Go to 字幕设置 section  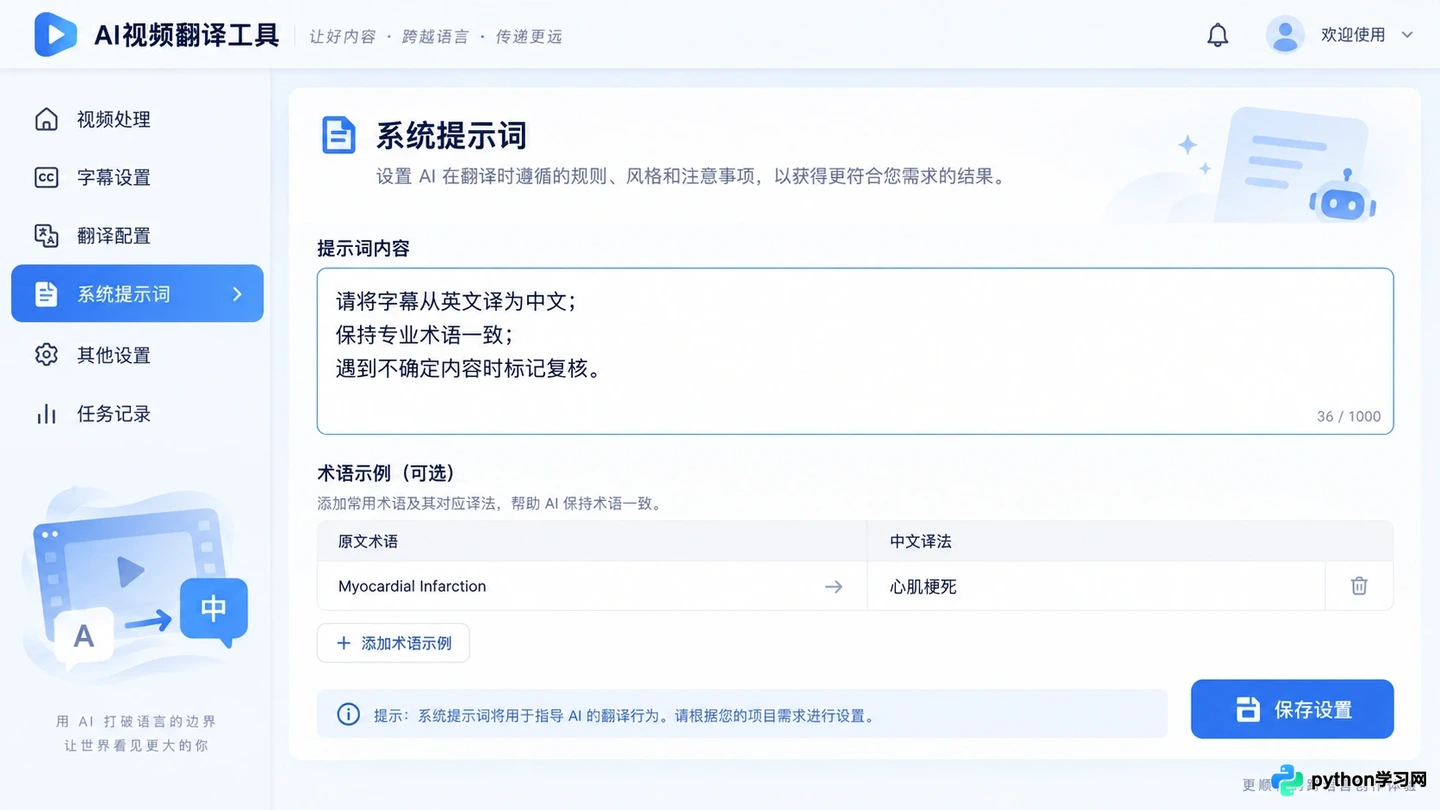coord(137,178)
